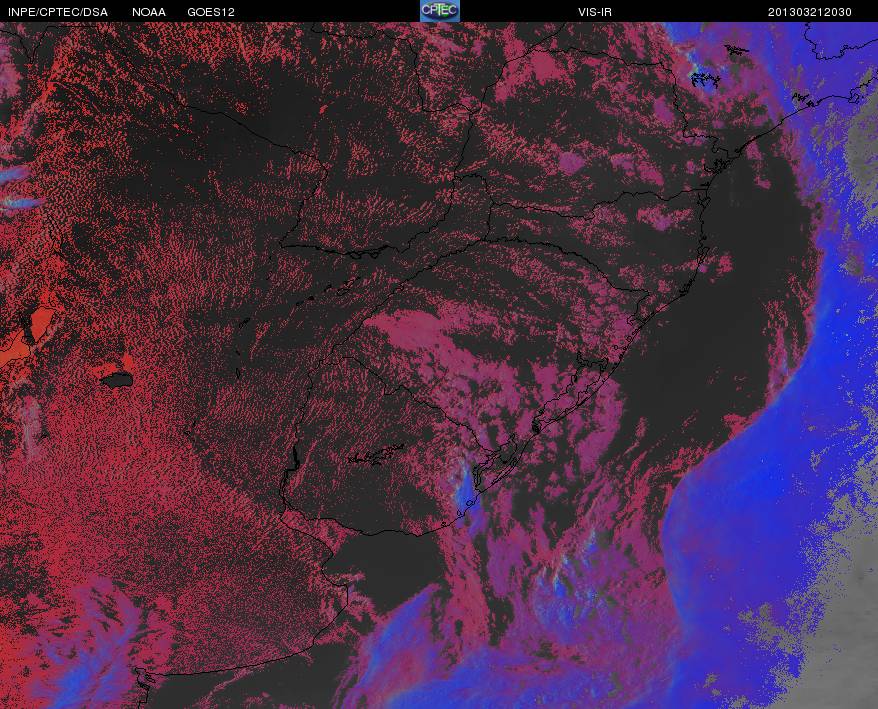The image size is (878, 709).
Task: Select the INPE/CPTEC/DSA header label
Action: click(58, 12)
